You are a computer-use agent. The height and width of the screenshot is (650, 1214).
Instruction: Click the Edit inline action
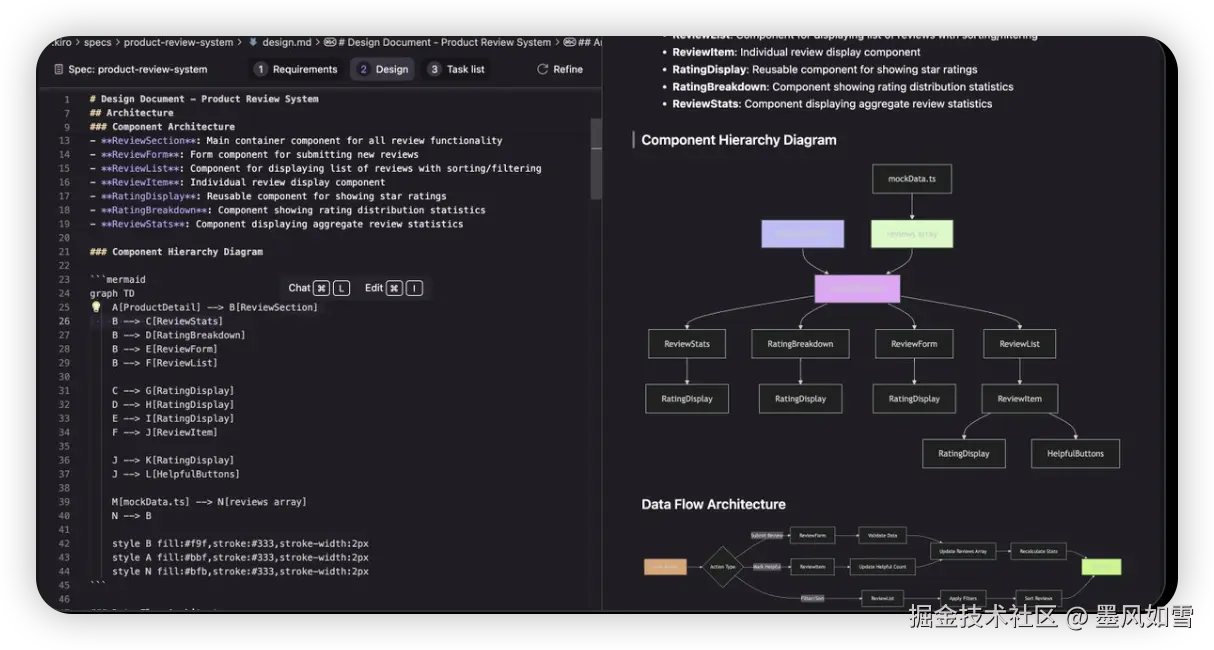[x=374, y=288]
